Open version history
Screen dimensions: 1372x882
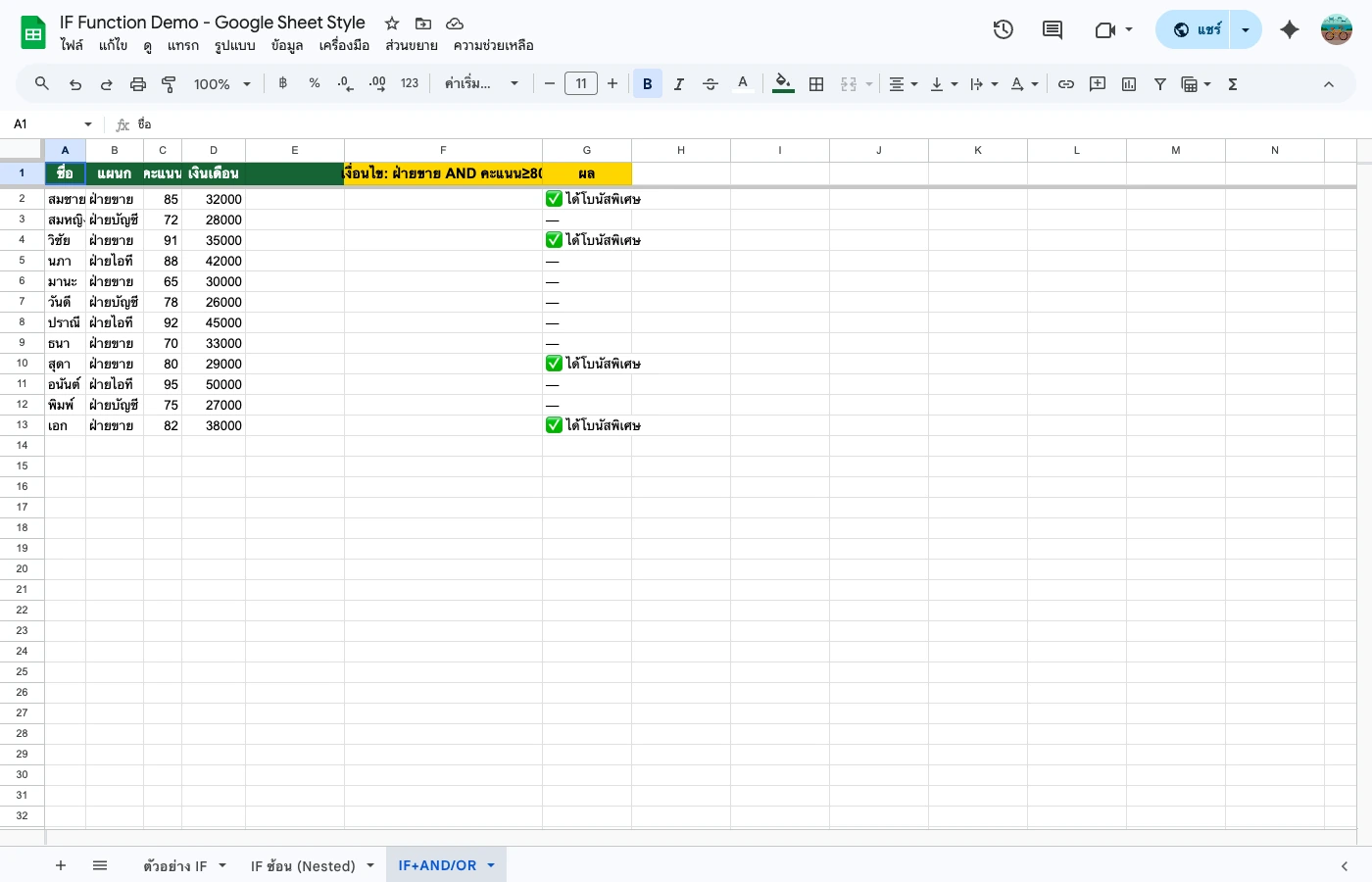[1003, 29]
